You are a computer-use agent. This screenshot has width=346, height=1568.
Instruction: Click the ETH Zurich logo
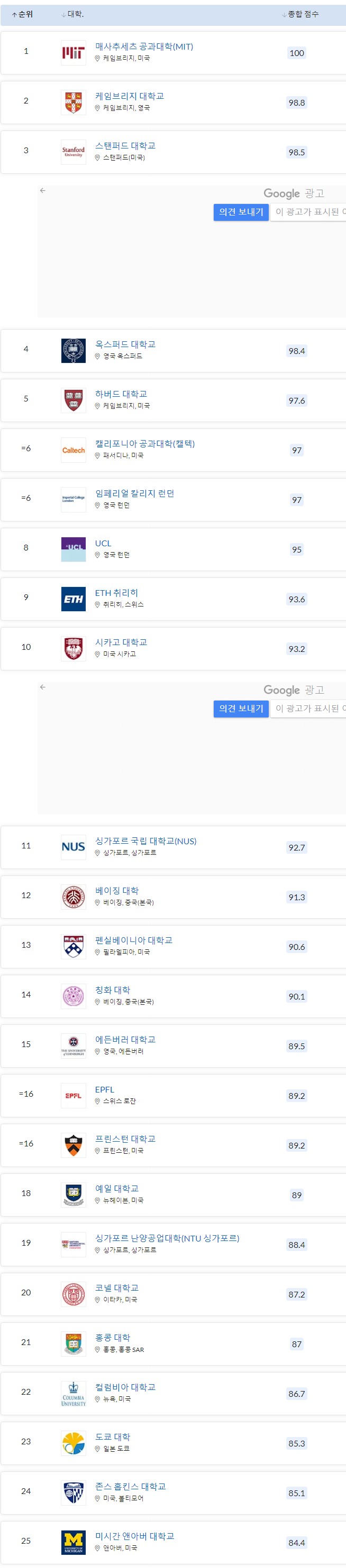(x=73, y=599)
